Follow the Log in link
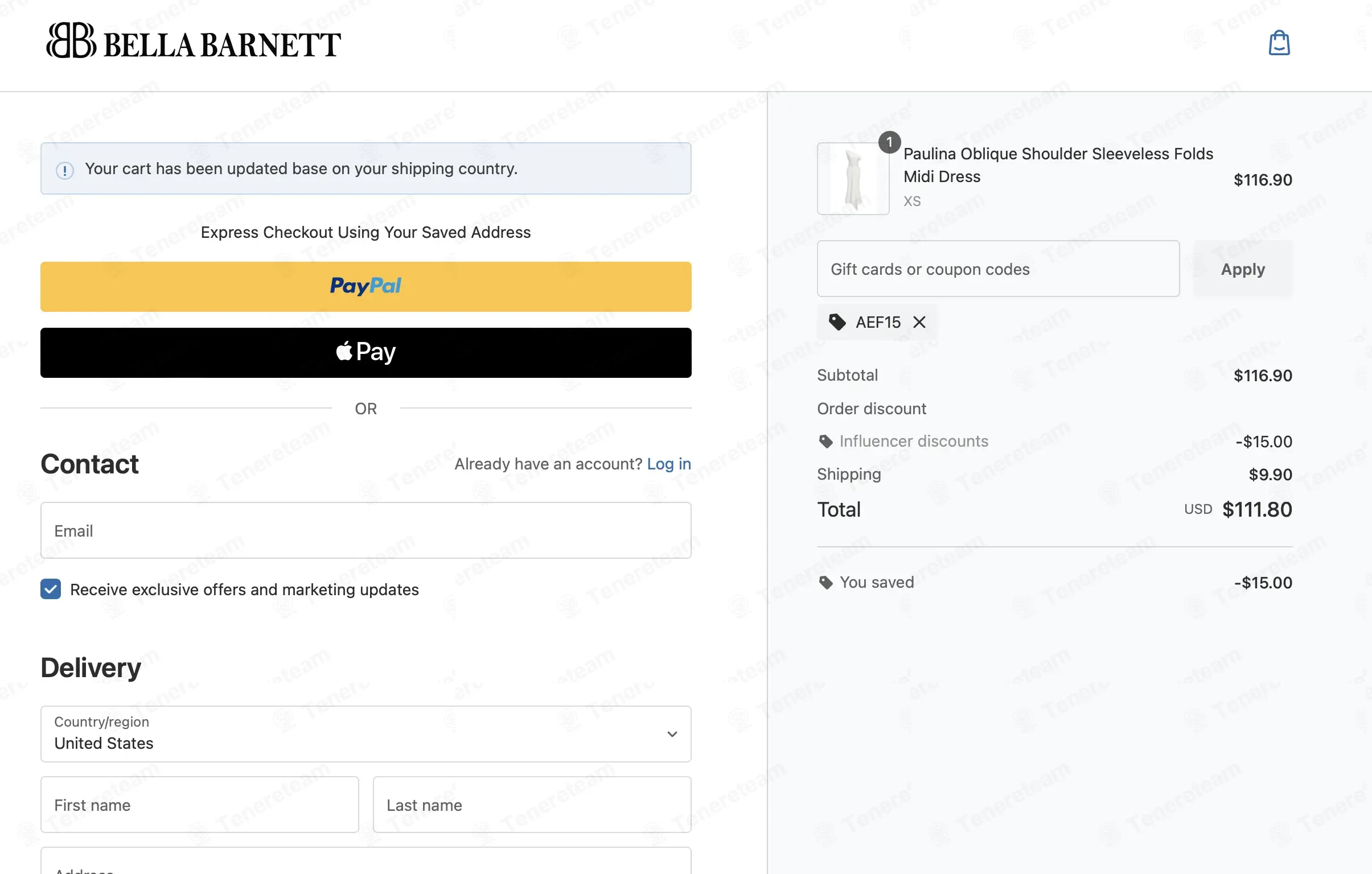Image resolution: width=1372 pixels, height=874 pixels. tap(669, 464)
